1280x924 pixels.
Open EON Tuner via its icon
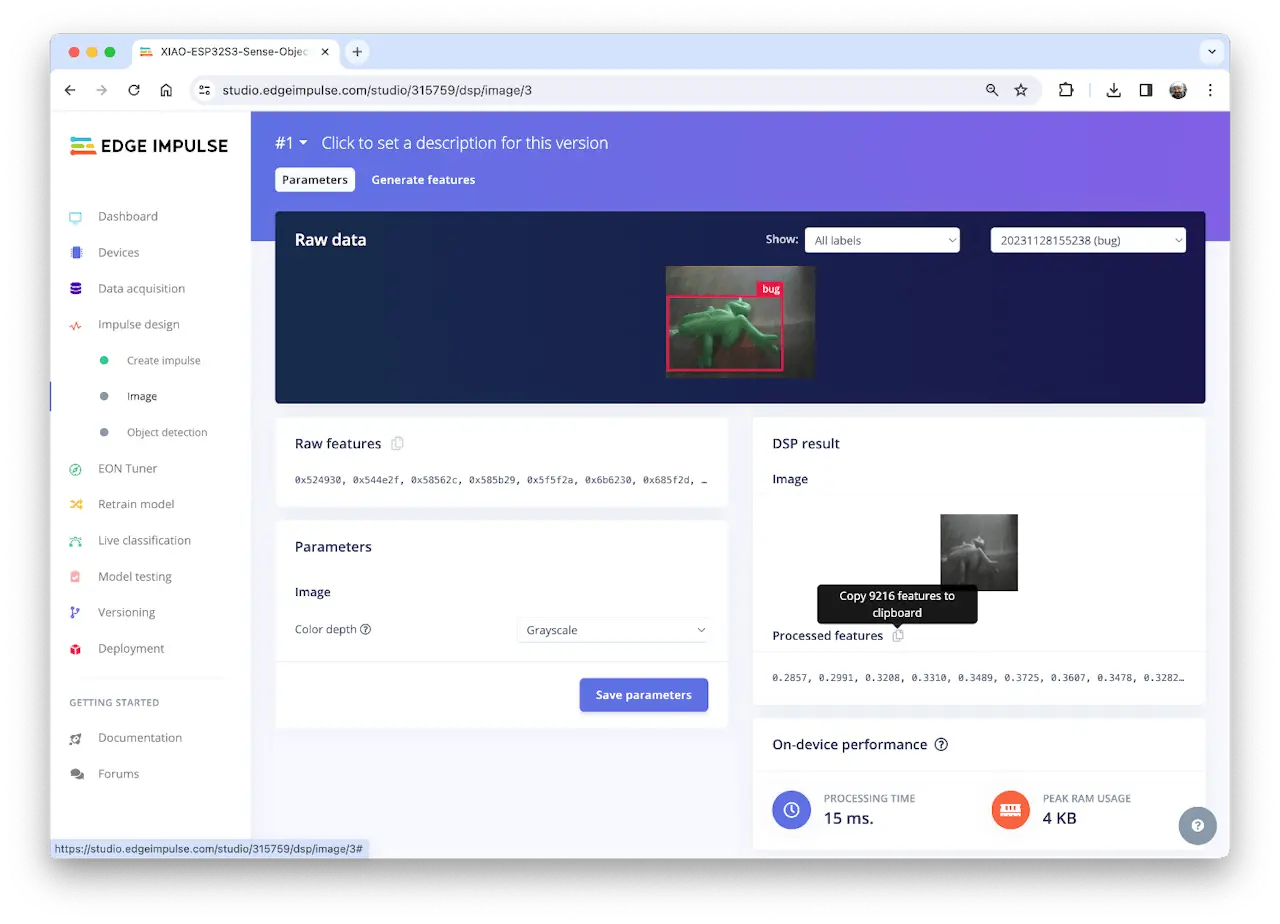click(x=76, y=469)
